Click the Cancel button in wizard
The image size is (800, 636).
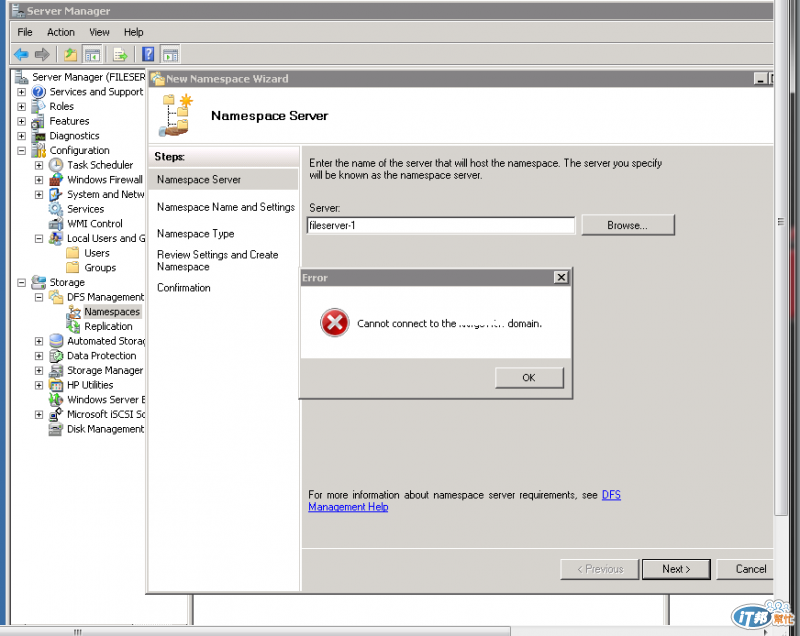[x=745, y=569]
